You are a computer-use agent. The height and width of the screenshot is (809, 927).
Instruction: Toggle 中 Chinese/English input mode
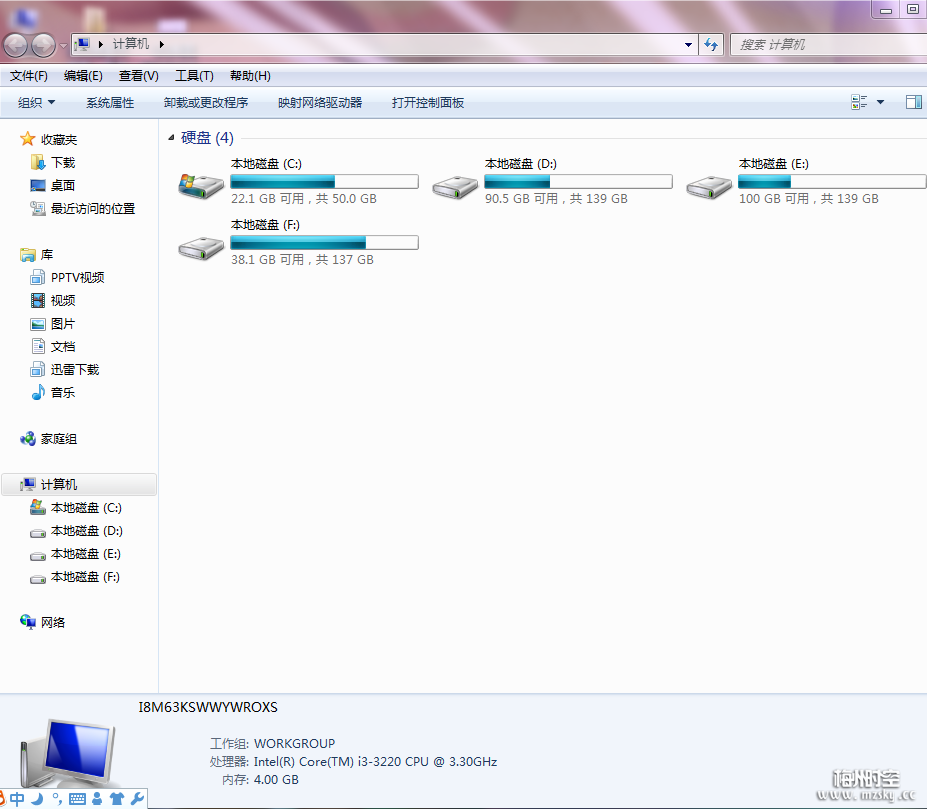coord(17,798)
